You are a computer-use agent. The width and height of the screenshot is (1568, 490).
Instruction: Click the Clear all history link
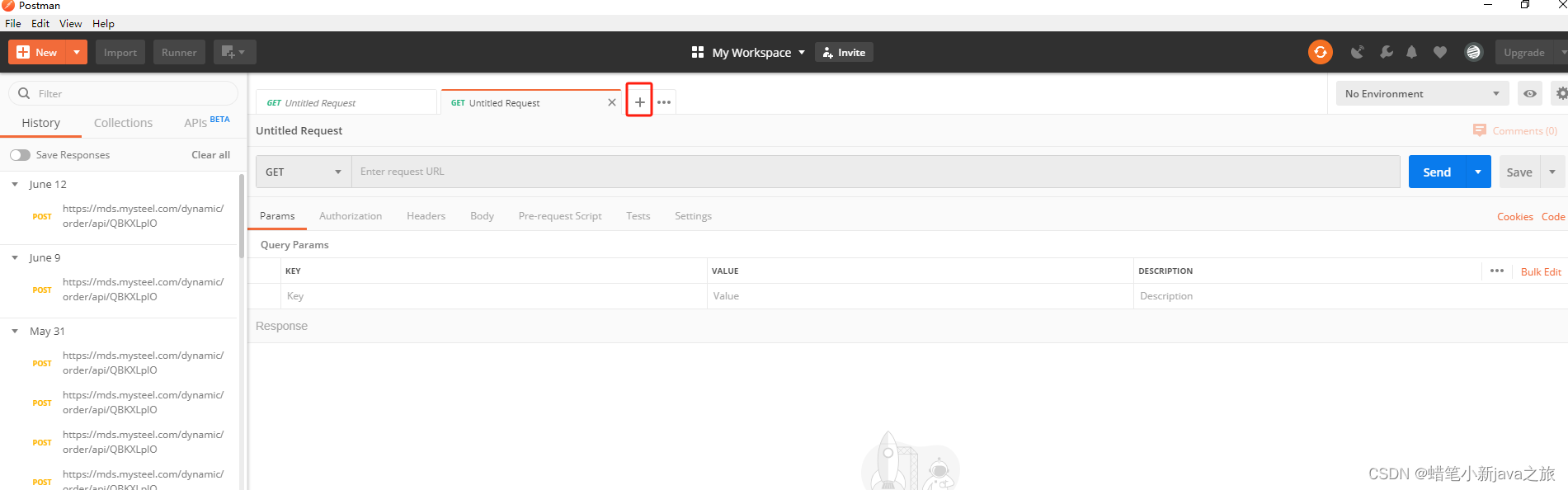210,154
